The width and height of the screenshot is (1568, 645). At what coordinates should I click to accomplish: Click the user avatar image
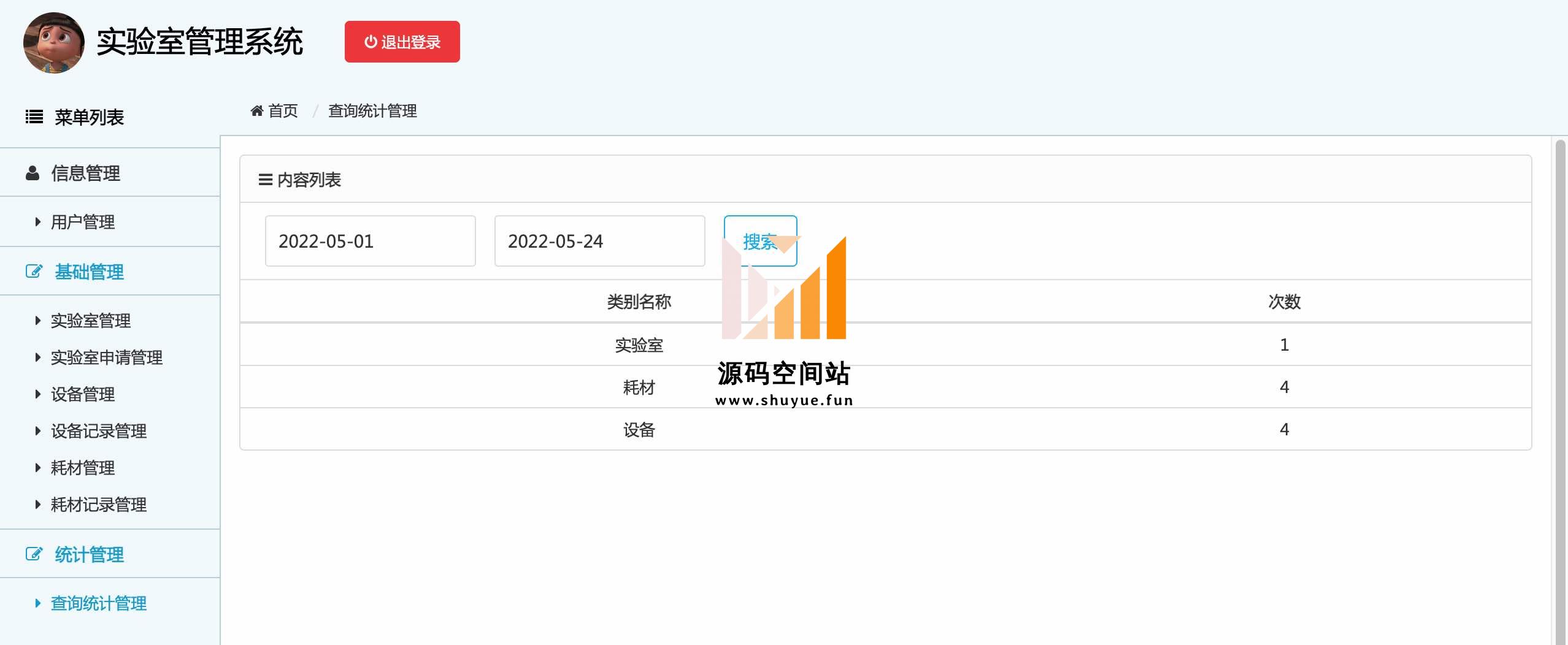tap(54, 43)
